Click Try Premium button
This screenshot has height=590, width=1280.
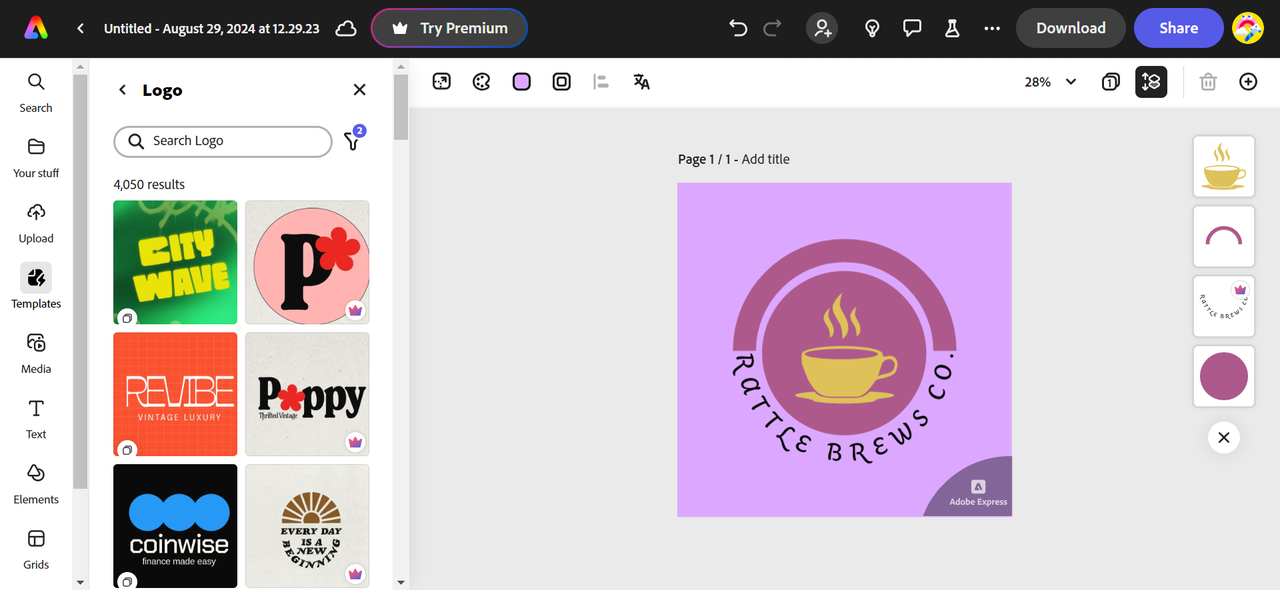coord(449,28)
